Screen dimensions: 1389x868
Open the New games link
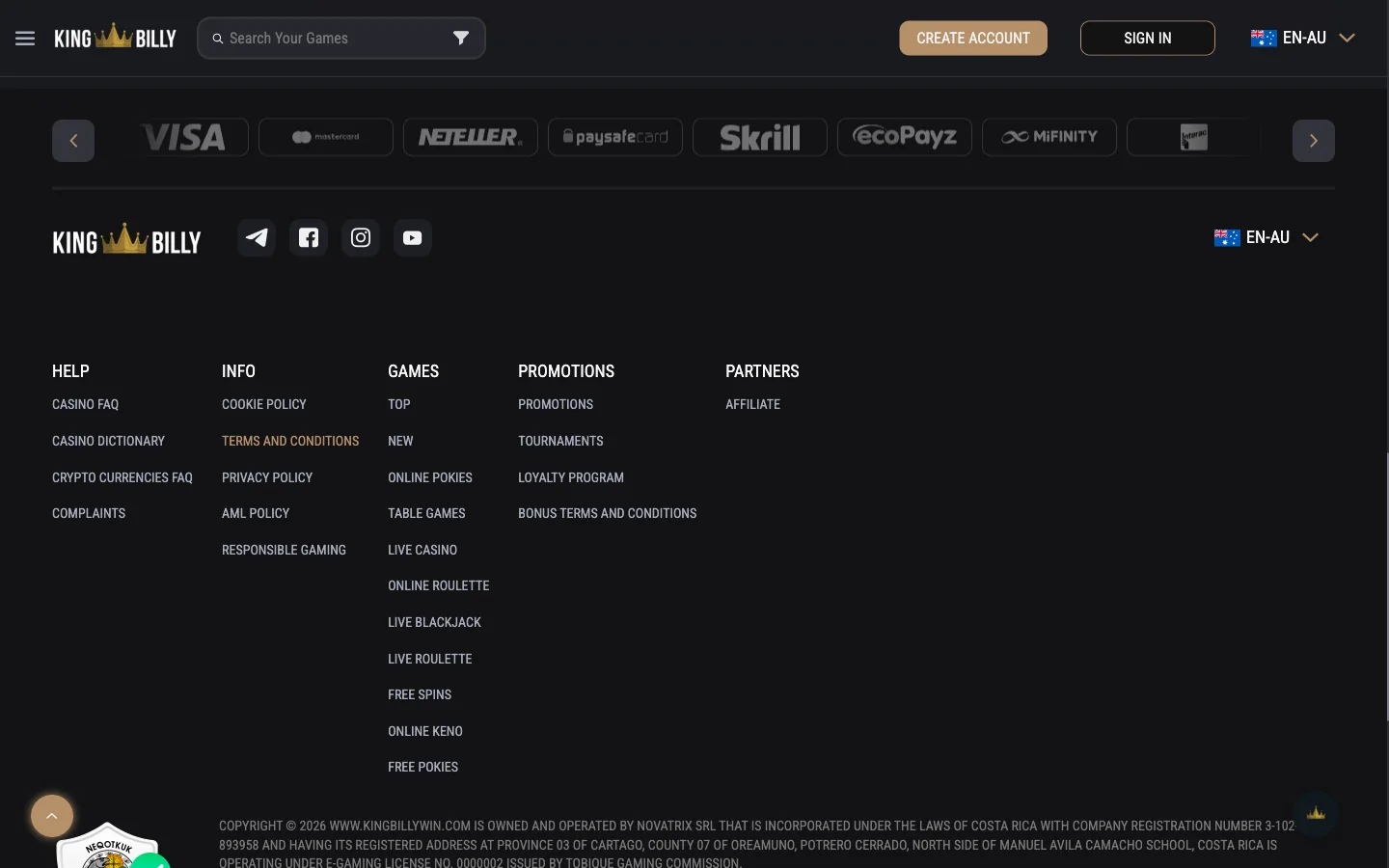pos(400,441)
